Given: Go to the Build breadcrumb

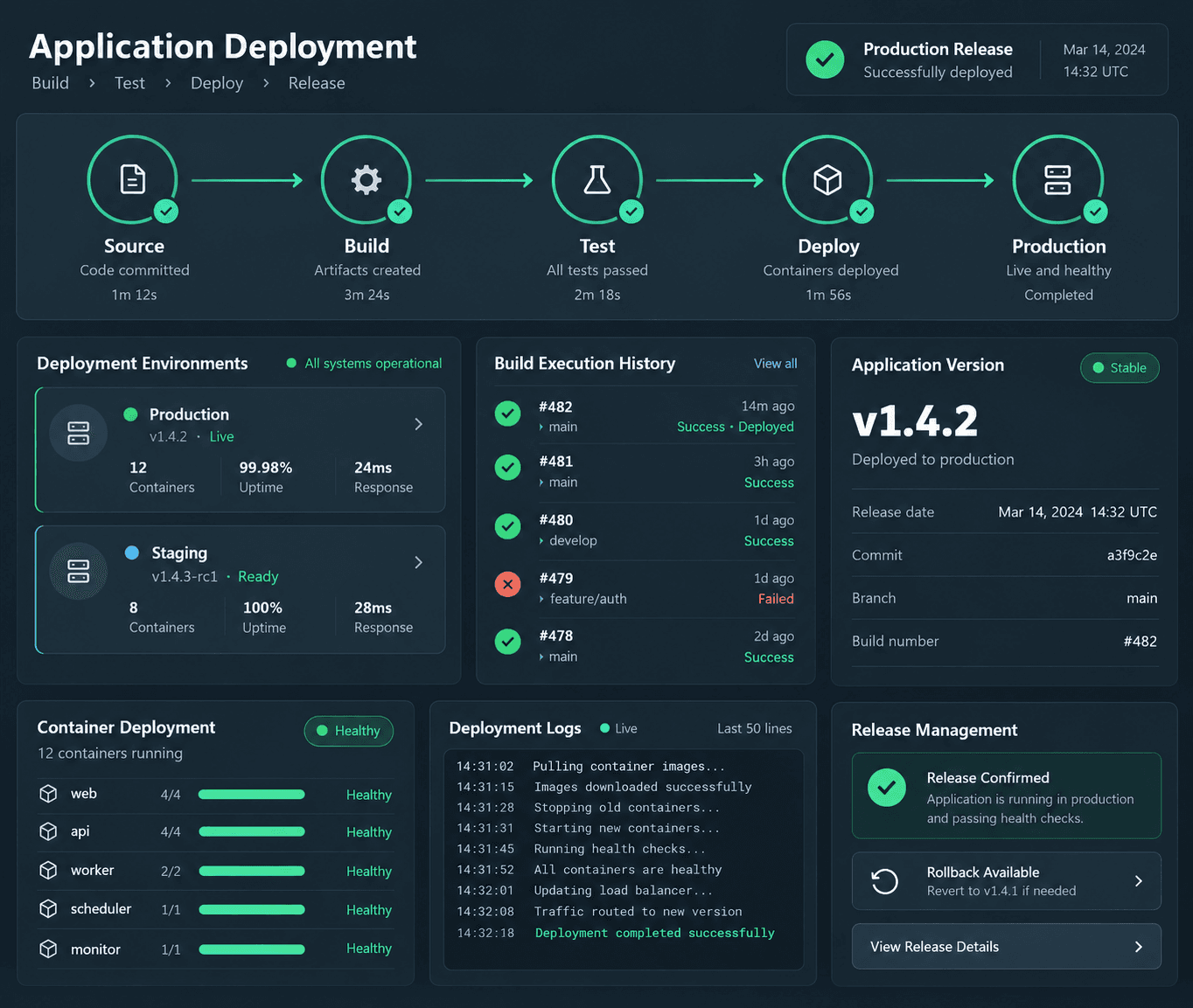Looking at the screenshot, I should pos(50,83).
